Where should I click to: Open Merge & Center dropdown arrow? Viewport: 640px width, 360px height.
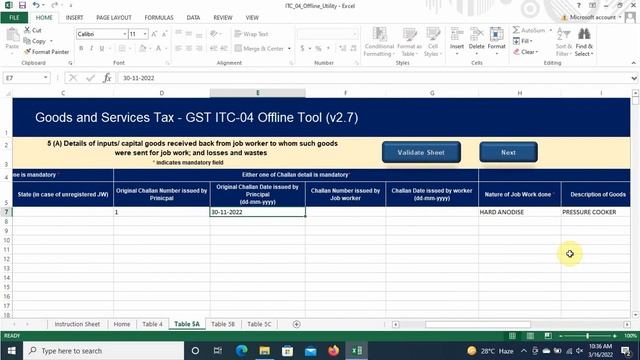(x=289, y=49)
